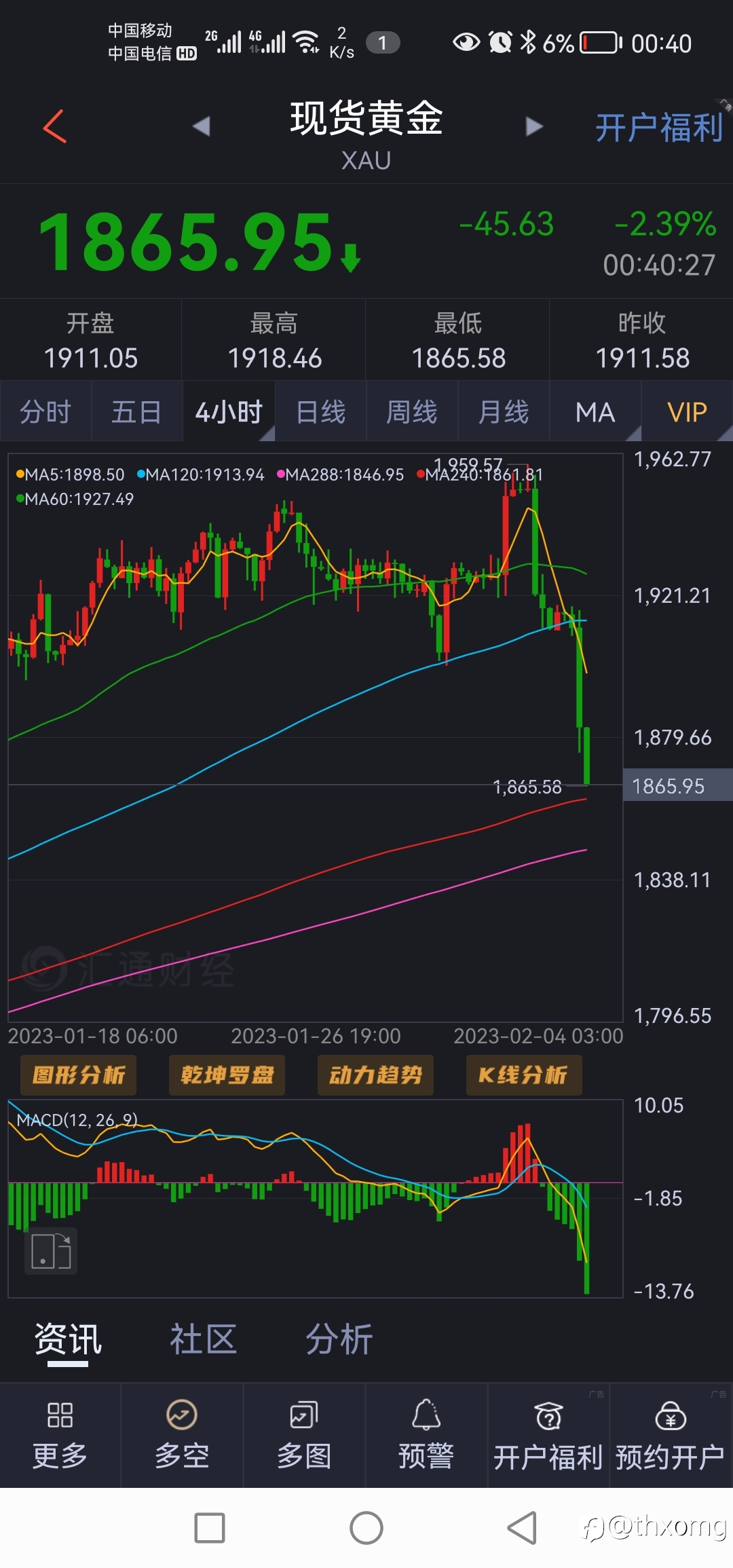Tap the 开盘 1911.05 value

point(91,358)
